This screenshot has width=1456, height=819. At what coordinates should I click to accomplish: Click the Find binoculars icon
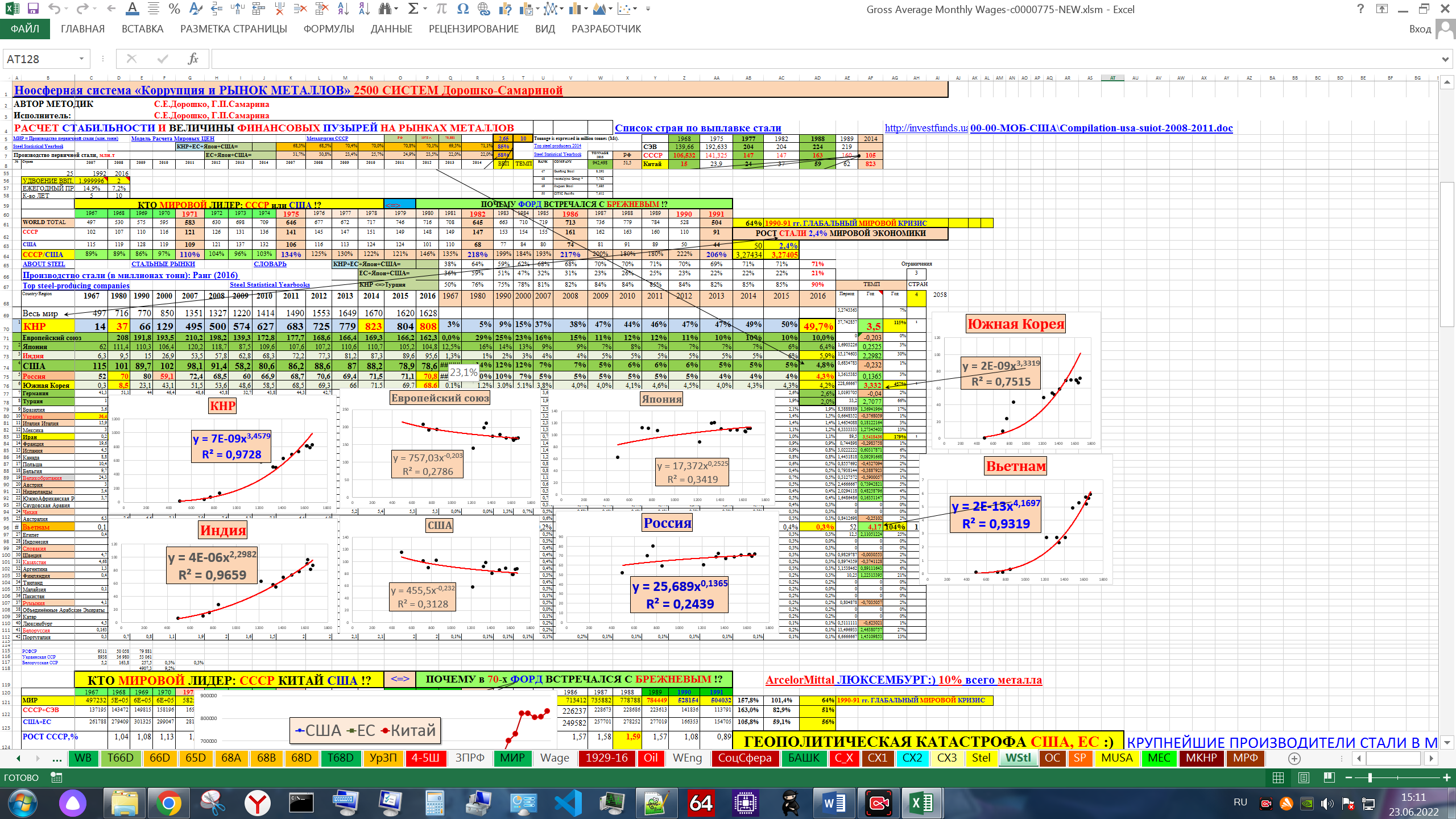point(386,9)
